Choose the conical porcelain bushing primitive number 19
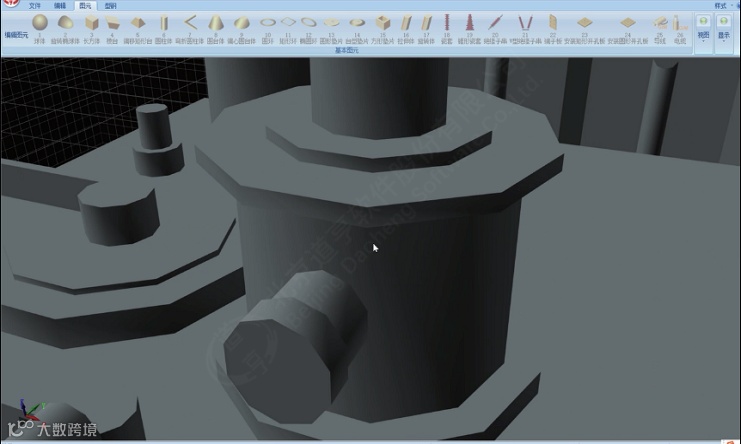 pos(469,28)
